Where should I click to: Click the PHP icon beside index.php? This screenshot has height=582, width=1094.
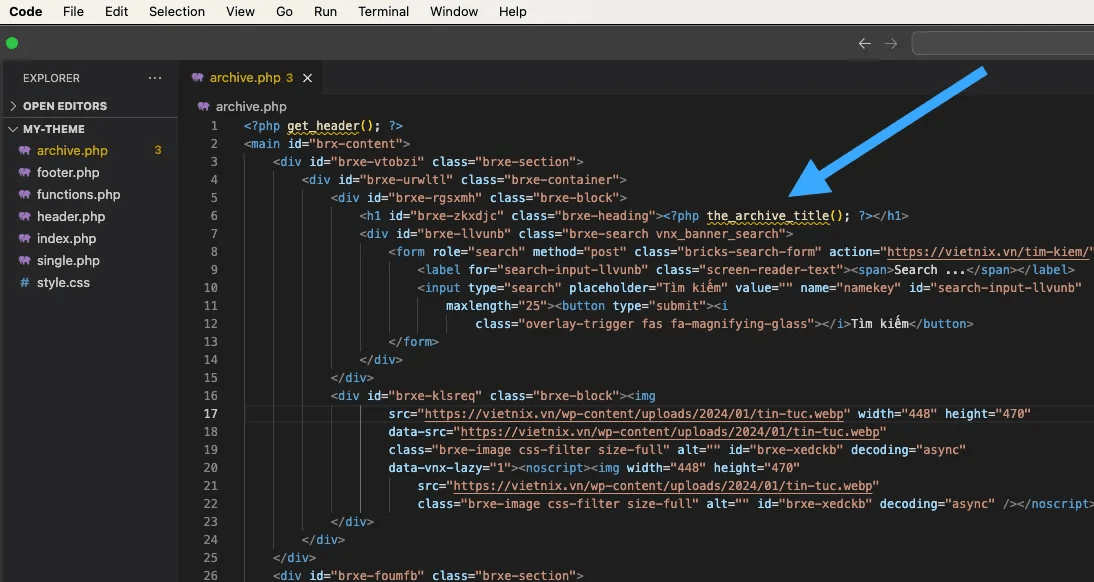pos(24,239)
